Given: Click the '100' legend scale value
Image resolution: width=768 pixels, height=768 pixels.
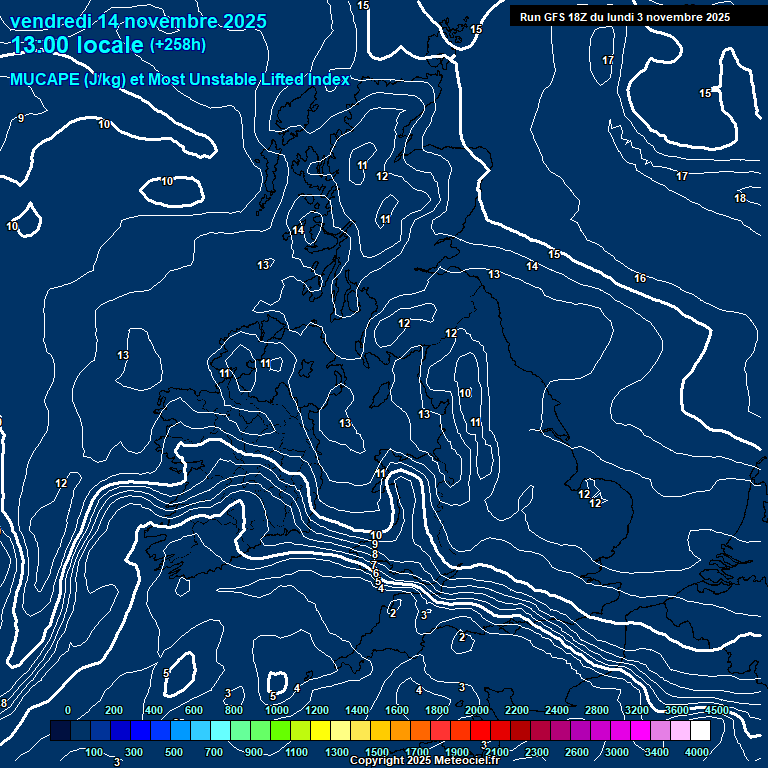Looking at the screenshot, I should tap(94, 752).
